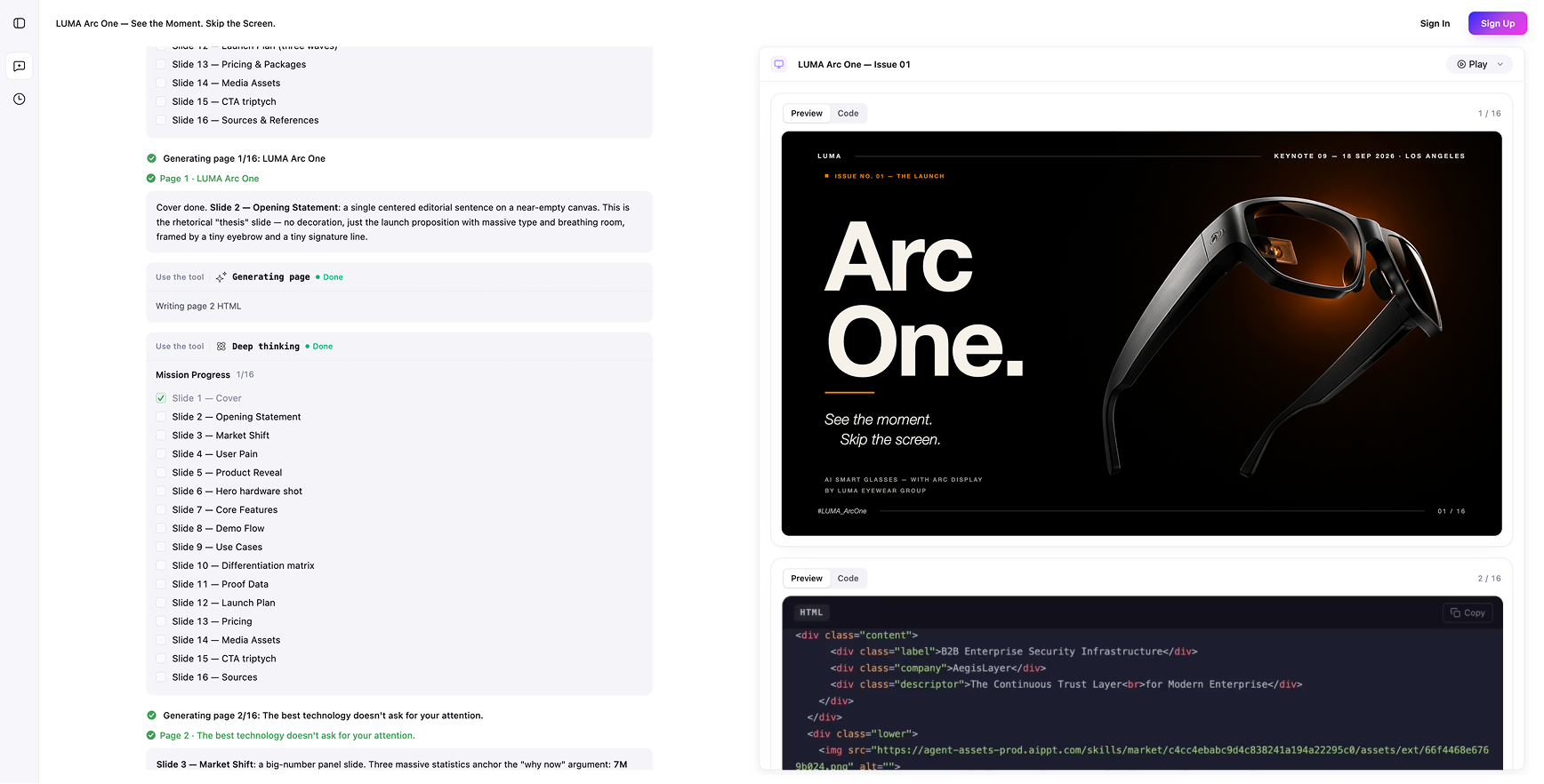Switch to Preview tab on slide 2
Image resolution: width=1544 pixels, height=784 pixels.
click(x=807, y=579)
